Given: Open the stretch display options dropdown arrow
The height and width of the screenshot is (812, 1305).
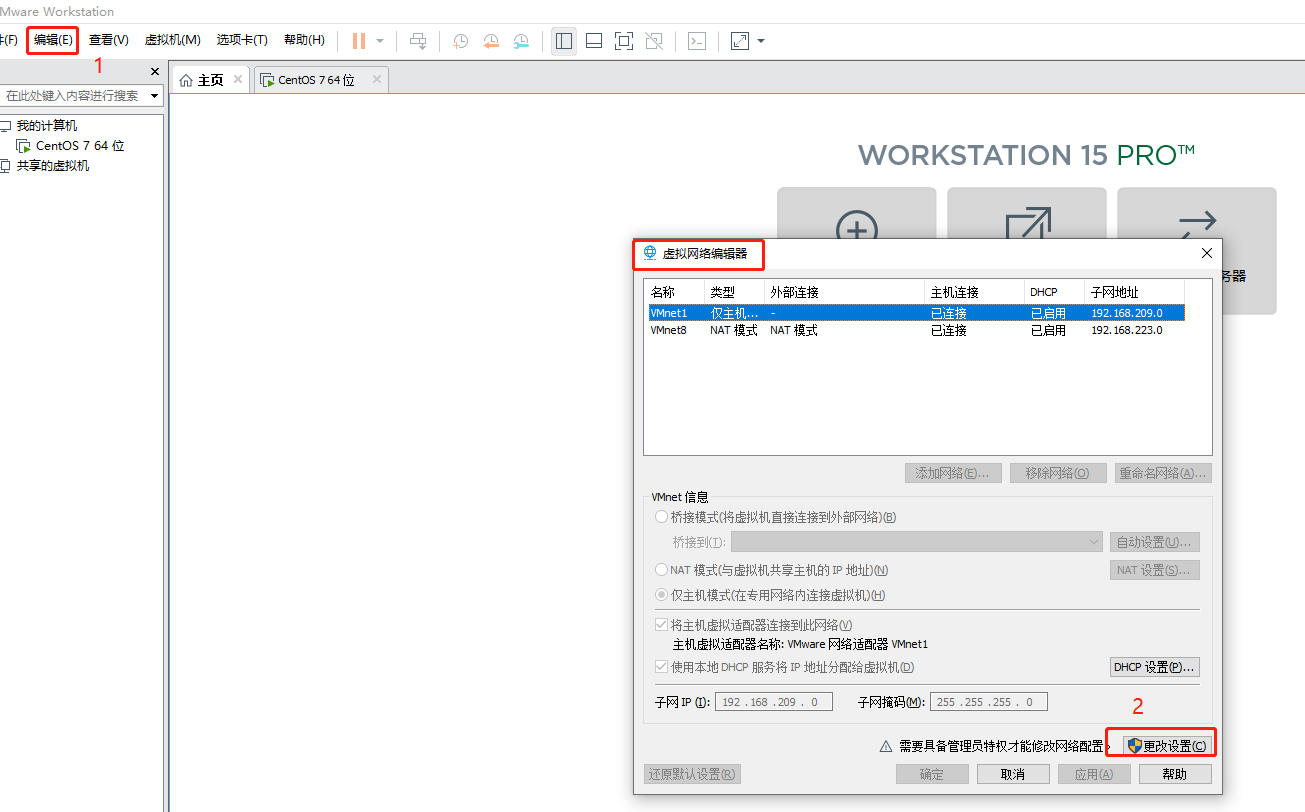Looking at the screenshot, I should 761,41.
